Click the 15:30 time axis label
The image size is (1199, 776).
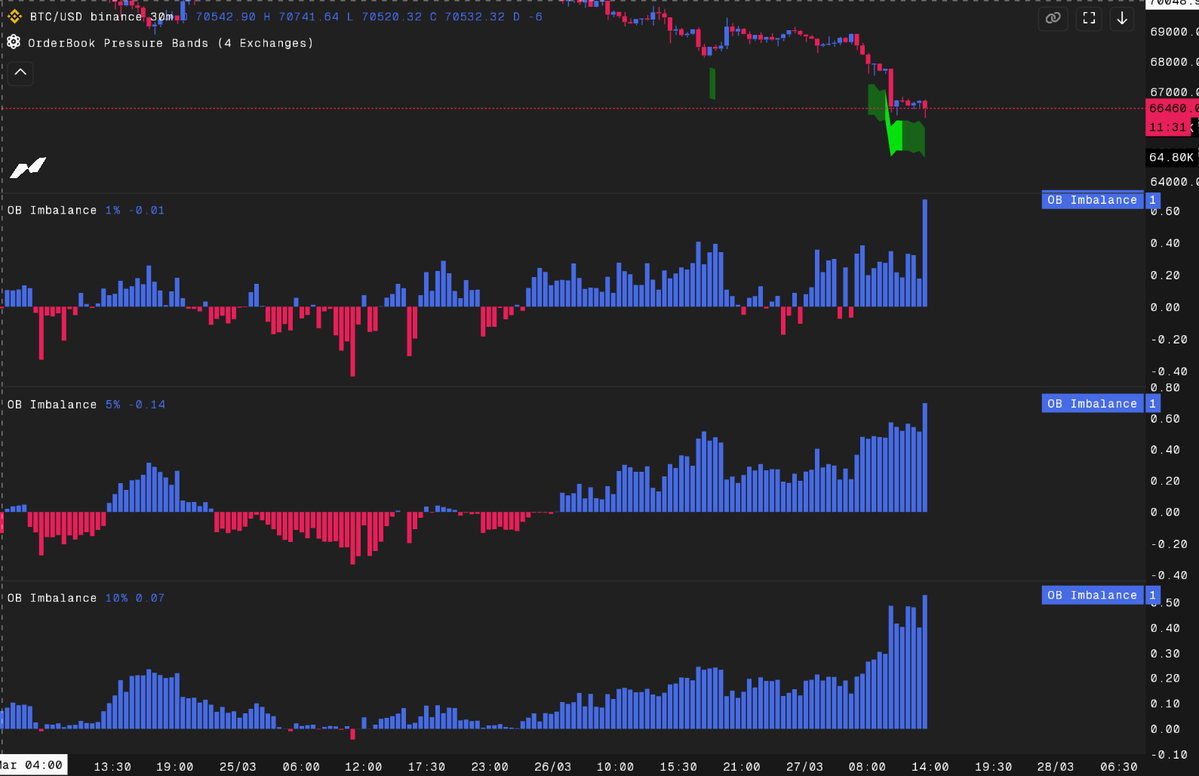pyautogui.click(x=678, y=766)
